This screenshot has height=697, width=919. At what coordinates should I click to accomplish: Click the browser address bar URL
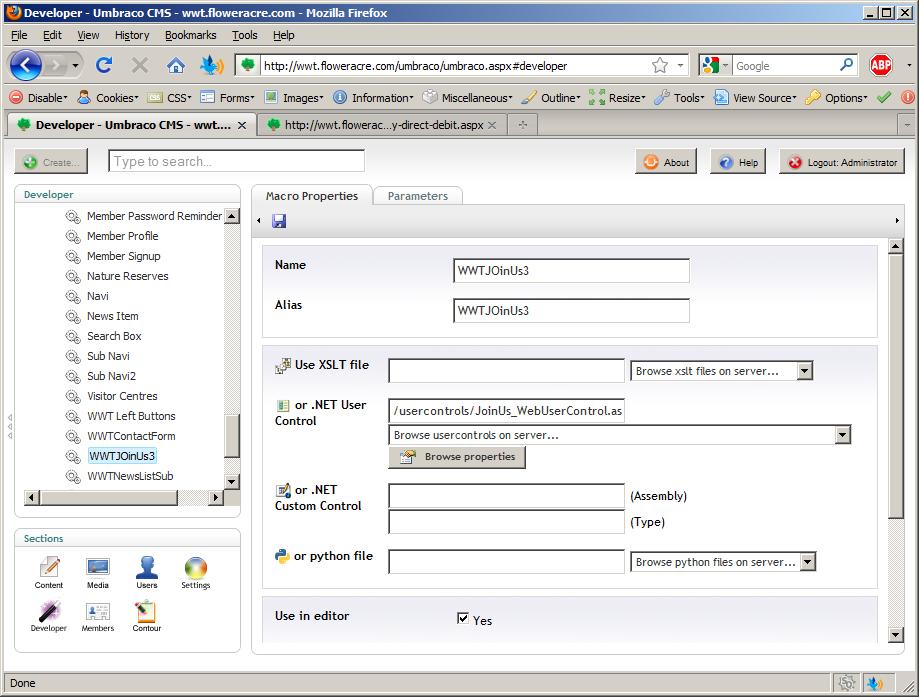416,66
